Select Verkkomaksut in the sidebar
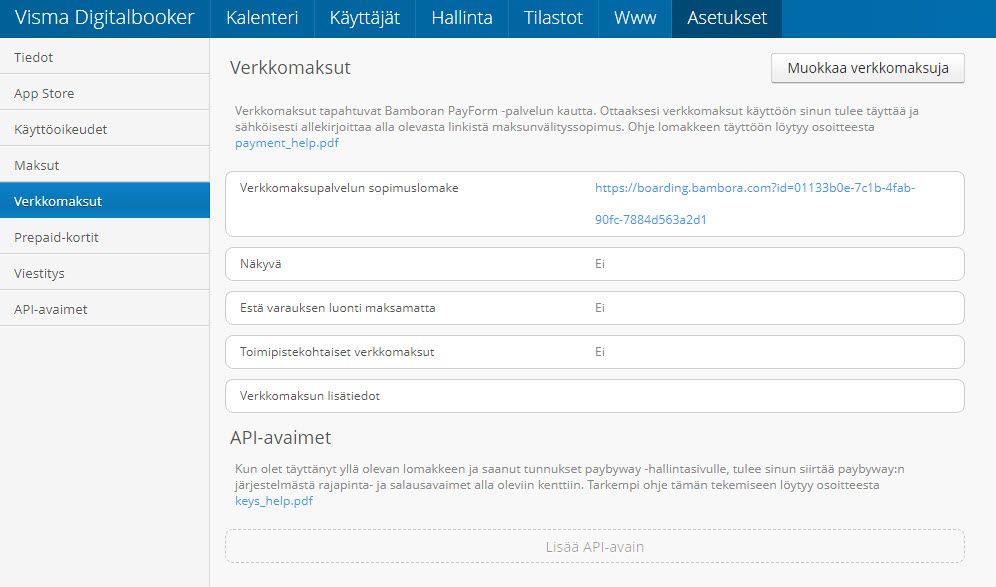Image resolution: width=996 pixels, height=587 pixels. (58, 201)
